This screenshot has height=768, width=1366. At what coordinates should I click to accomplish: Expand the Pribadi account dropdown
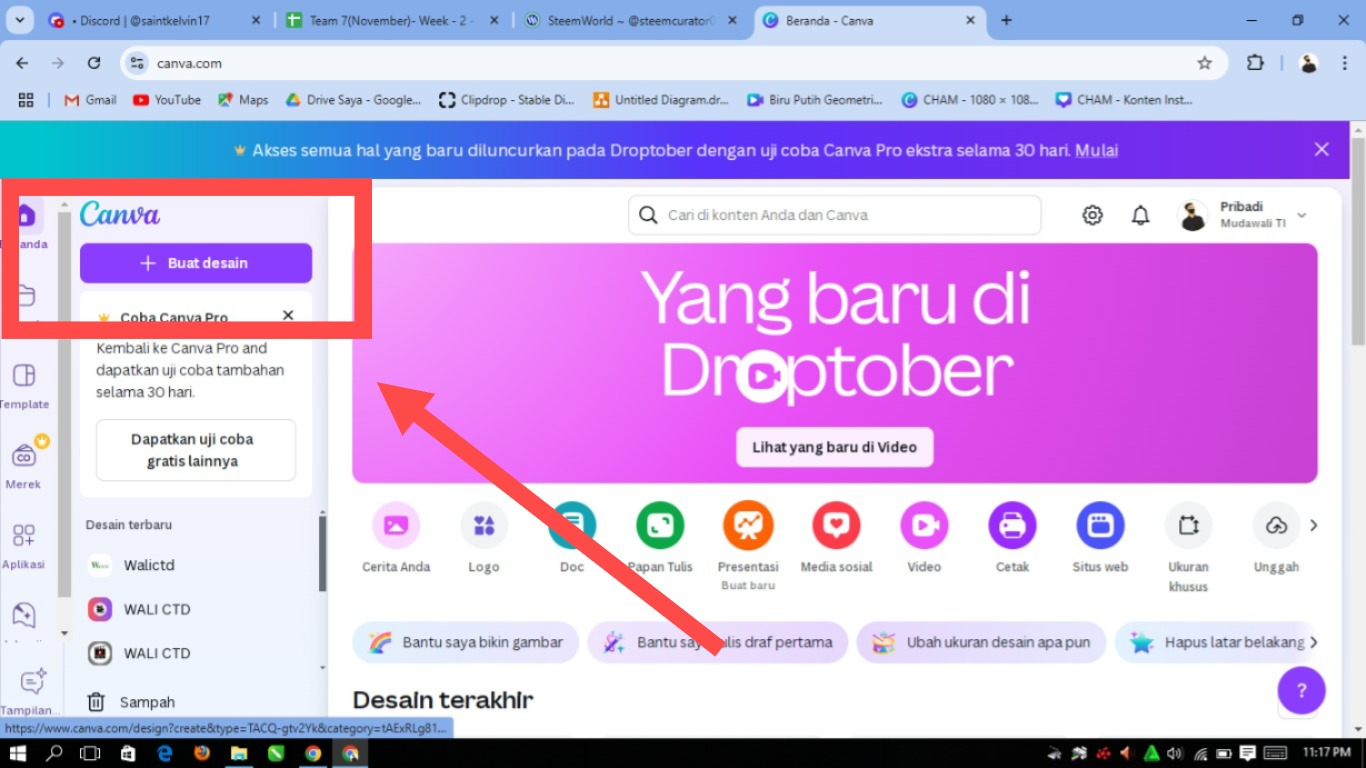(x=1302, y=215)
